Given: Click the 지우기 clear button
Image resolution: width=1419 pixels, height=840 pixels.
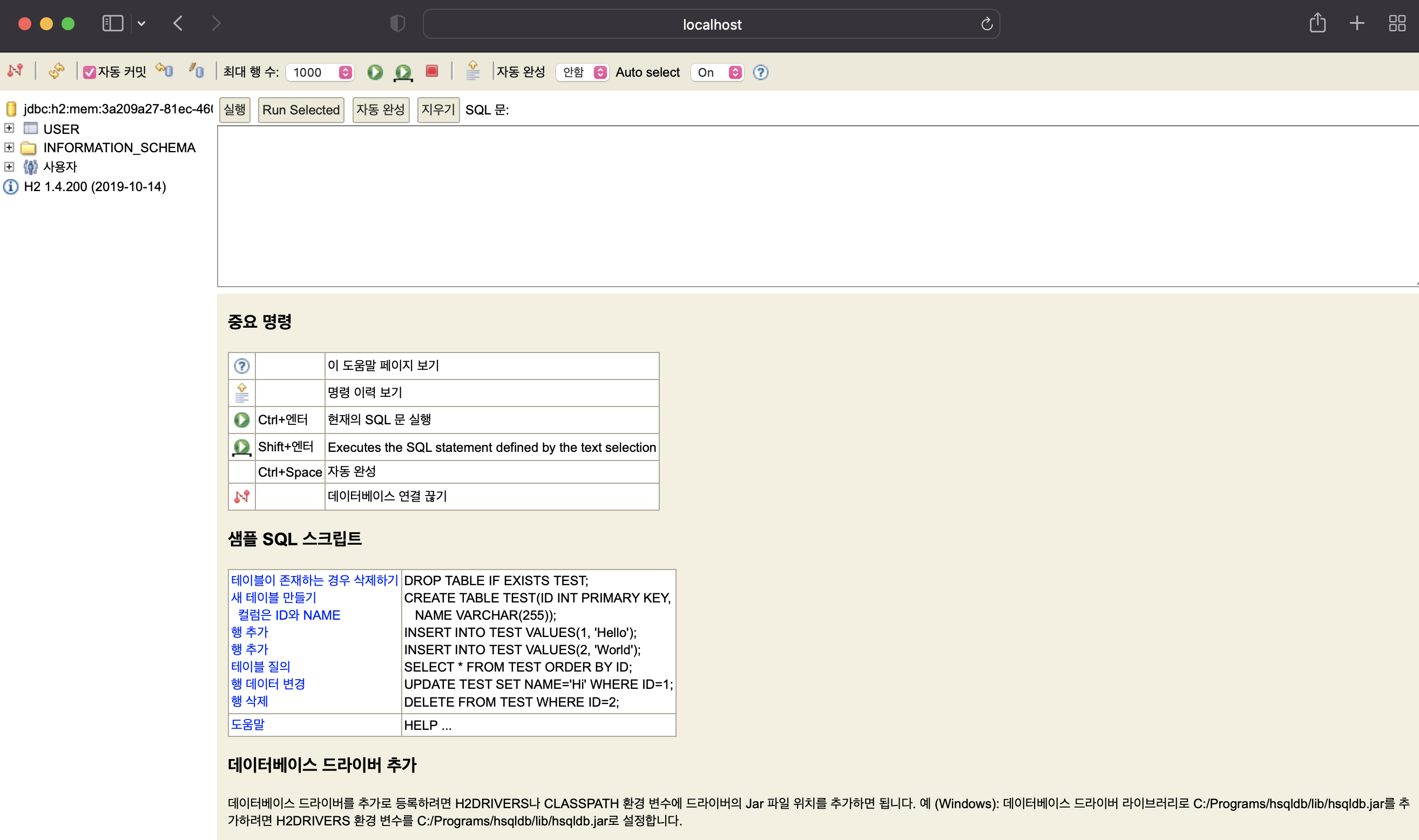Looking at the screenshot, I should [437, 110].
